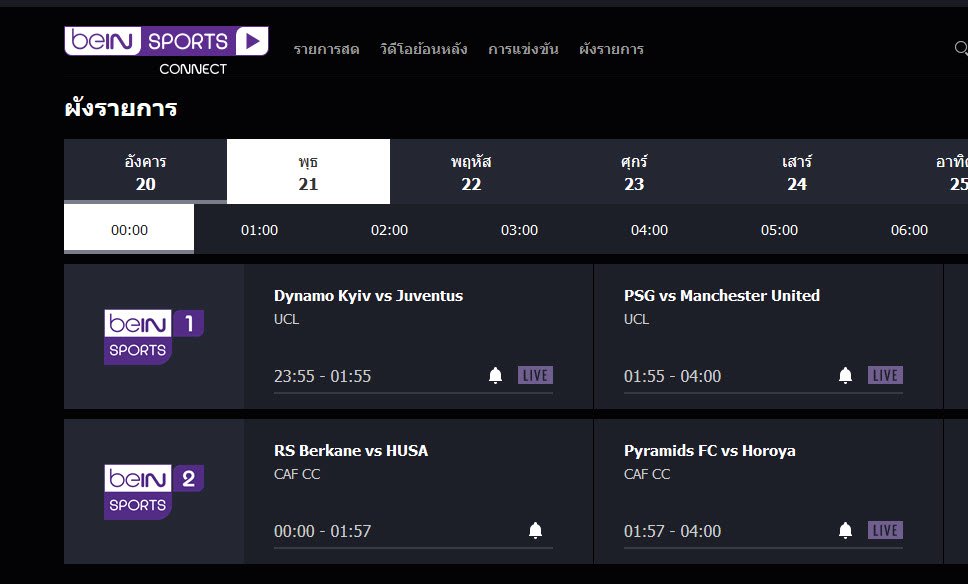Watch LIVE badge for PSG vs Manchester United
This screenshot has width=968, height=584.
click(x=885, y=375)
